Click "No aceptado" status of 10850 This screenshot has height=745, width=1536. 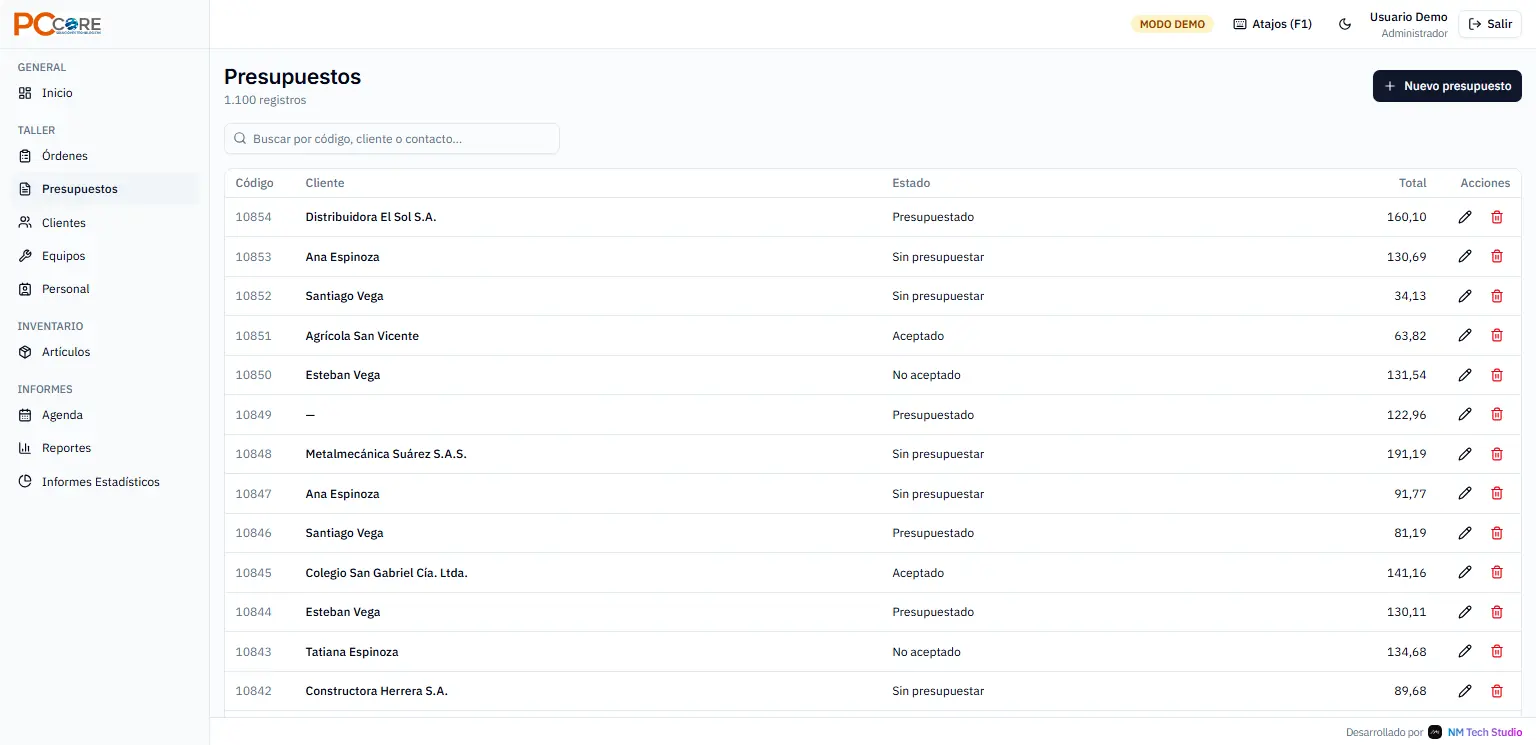[926, 375]
